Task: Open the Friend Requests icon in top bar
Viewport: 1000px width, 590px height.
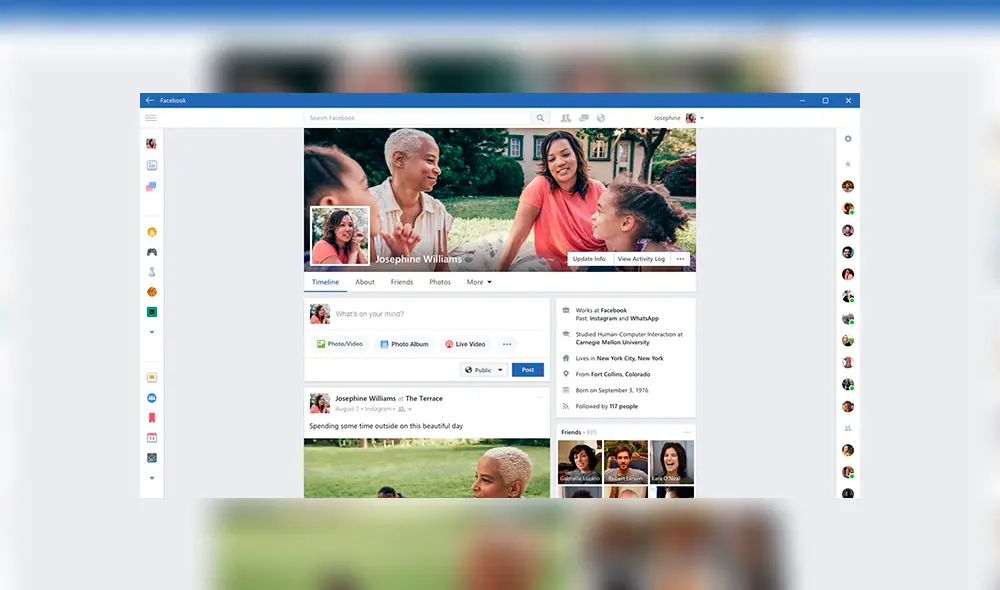Action: 566,117
